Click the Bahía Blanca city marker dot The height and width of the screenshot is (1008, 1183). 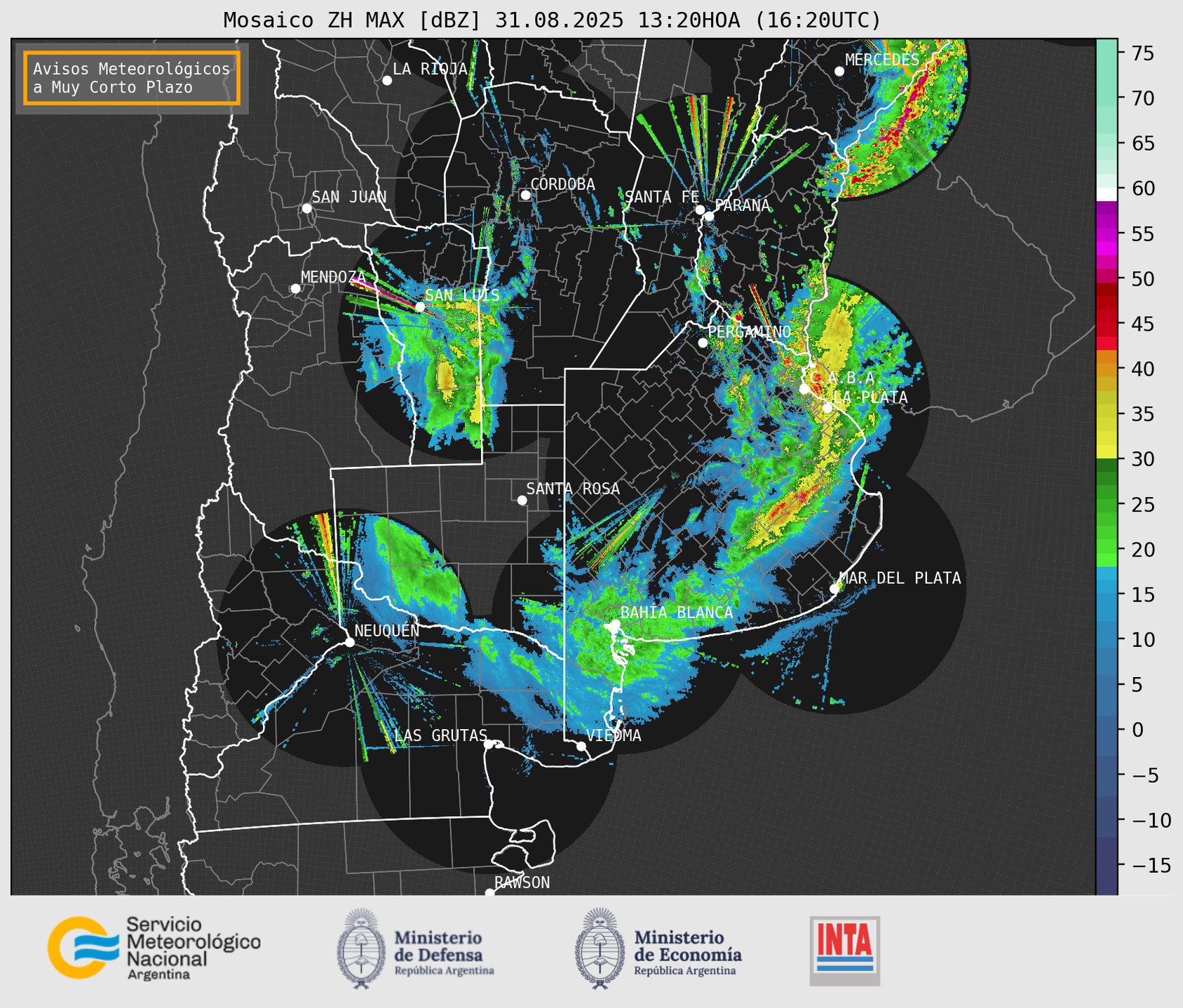pos(615,624)
